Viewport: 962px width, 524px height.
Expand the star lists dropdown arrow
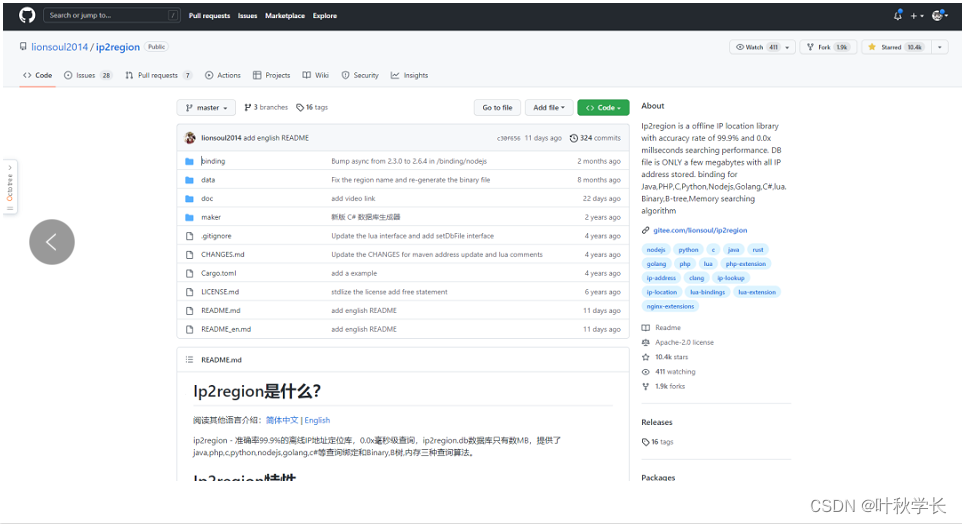click(x=940, y=47)
